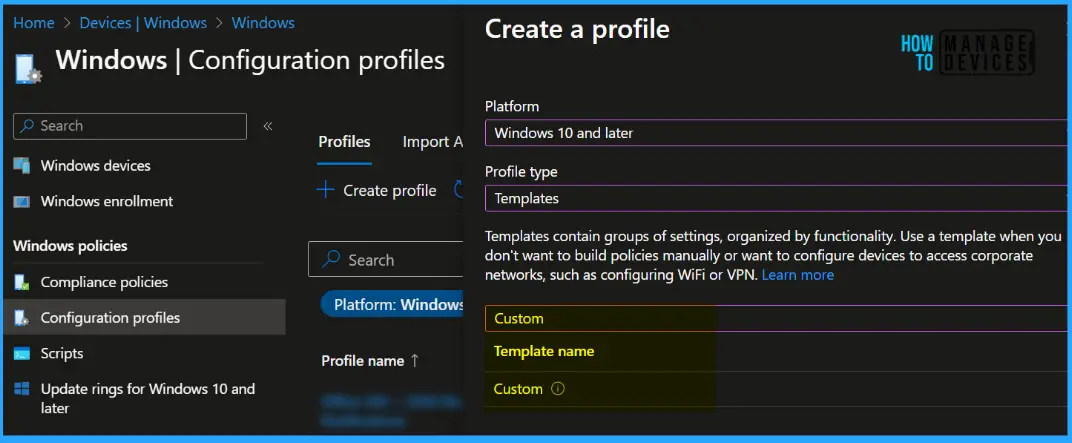This screenshot has height=443, width=1072.
Task: Click the Scripts icon
Action: tap(22, 353)
